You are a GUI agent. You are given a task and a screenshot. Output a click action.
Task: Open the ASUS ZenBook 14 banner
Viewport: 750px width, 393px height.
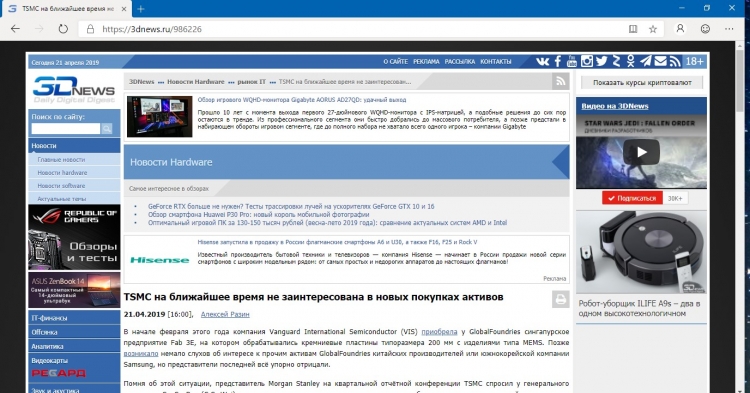pyautogui.click(x=74, y=290)
